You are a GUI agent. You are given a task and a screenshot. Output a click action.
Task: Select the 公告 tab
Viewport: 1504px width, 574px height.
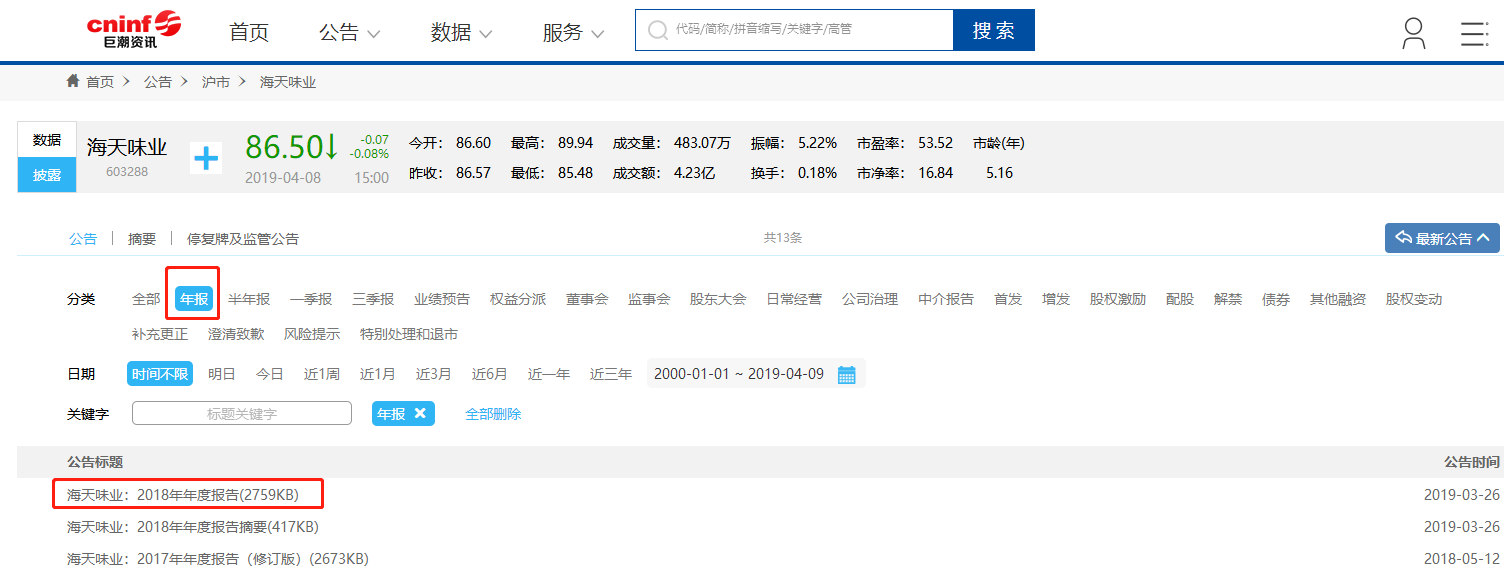click(x=83, y=239)
